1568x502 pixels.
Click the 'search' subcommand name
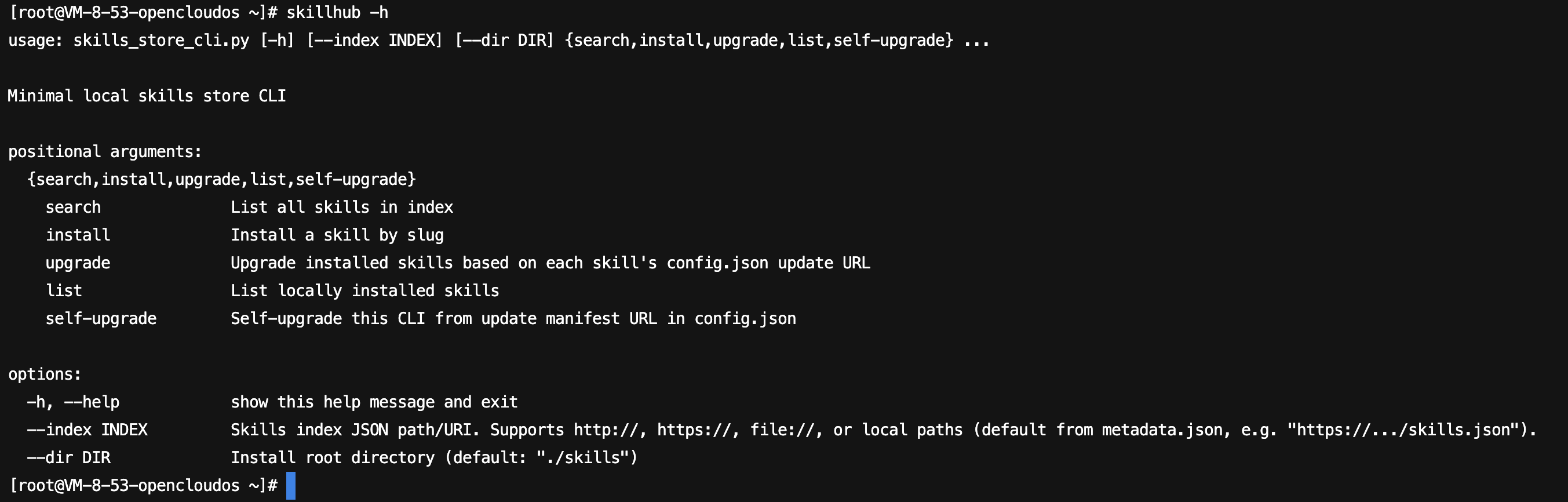[x=73, y=208]
